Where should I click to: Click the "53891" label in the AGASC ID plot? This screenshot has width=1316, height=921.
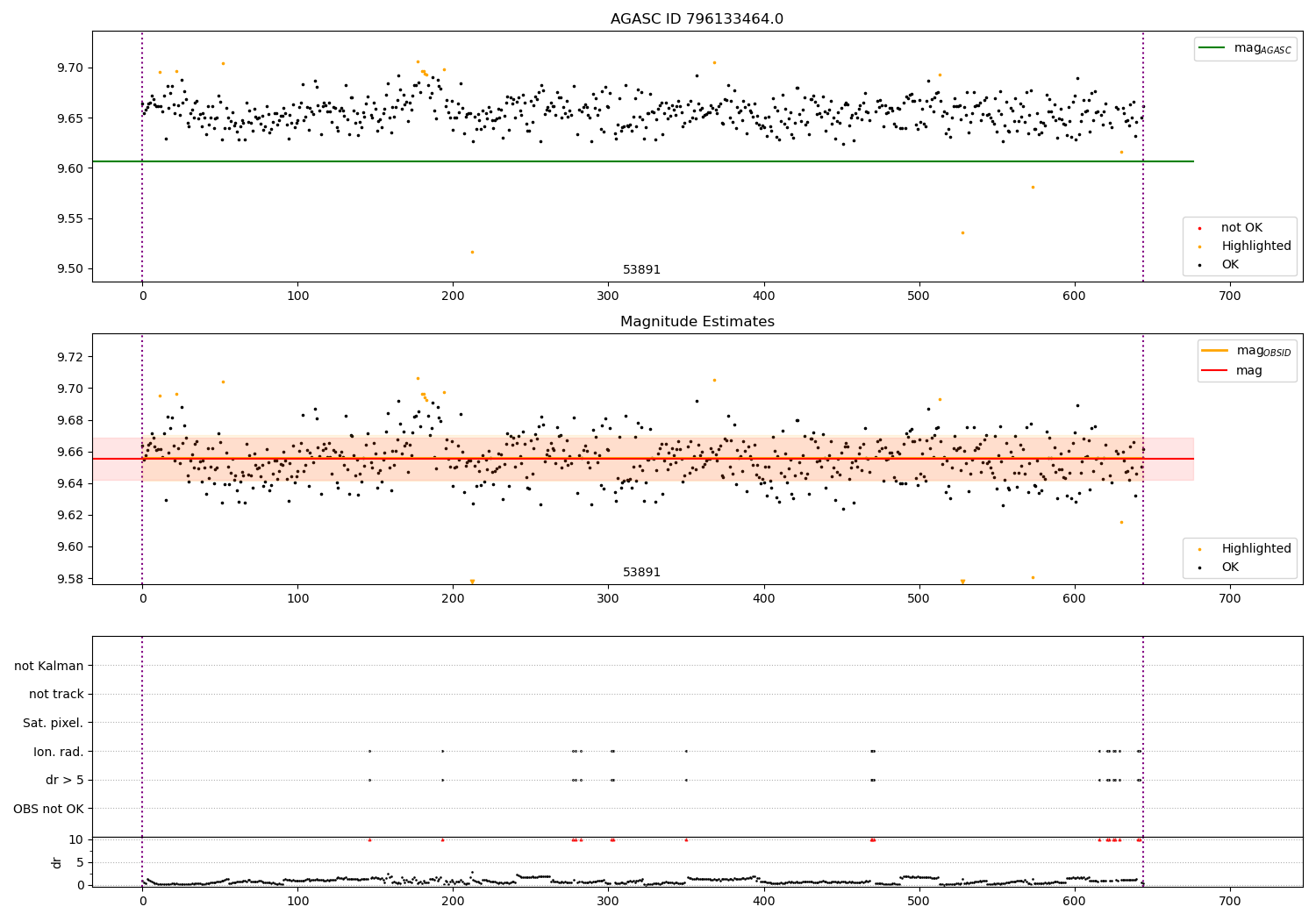pos(641,269)
